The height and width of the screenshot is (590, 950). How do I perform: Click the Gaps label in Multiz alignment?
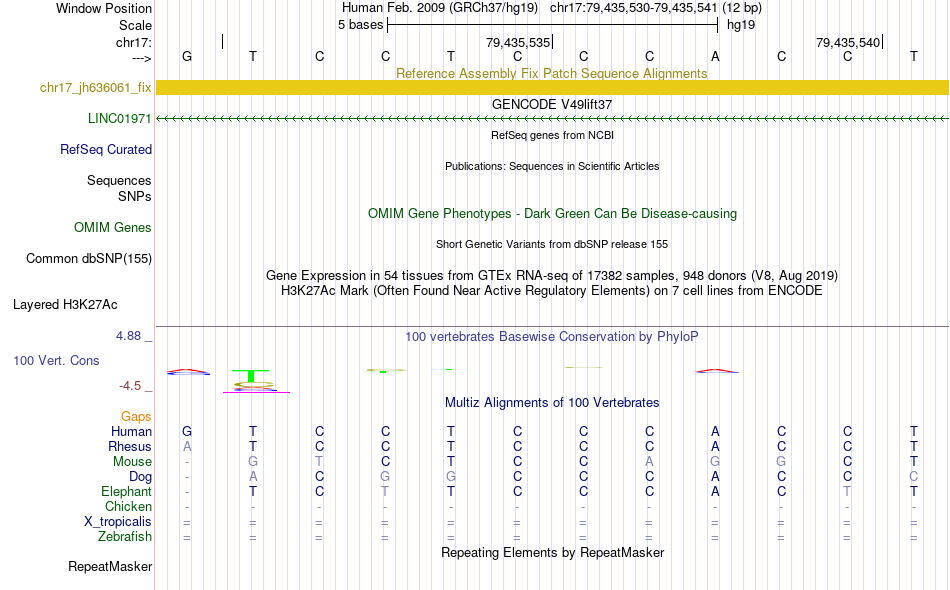click(136, 417)
